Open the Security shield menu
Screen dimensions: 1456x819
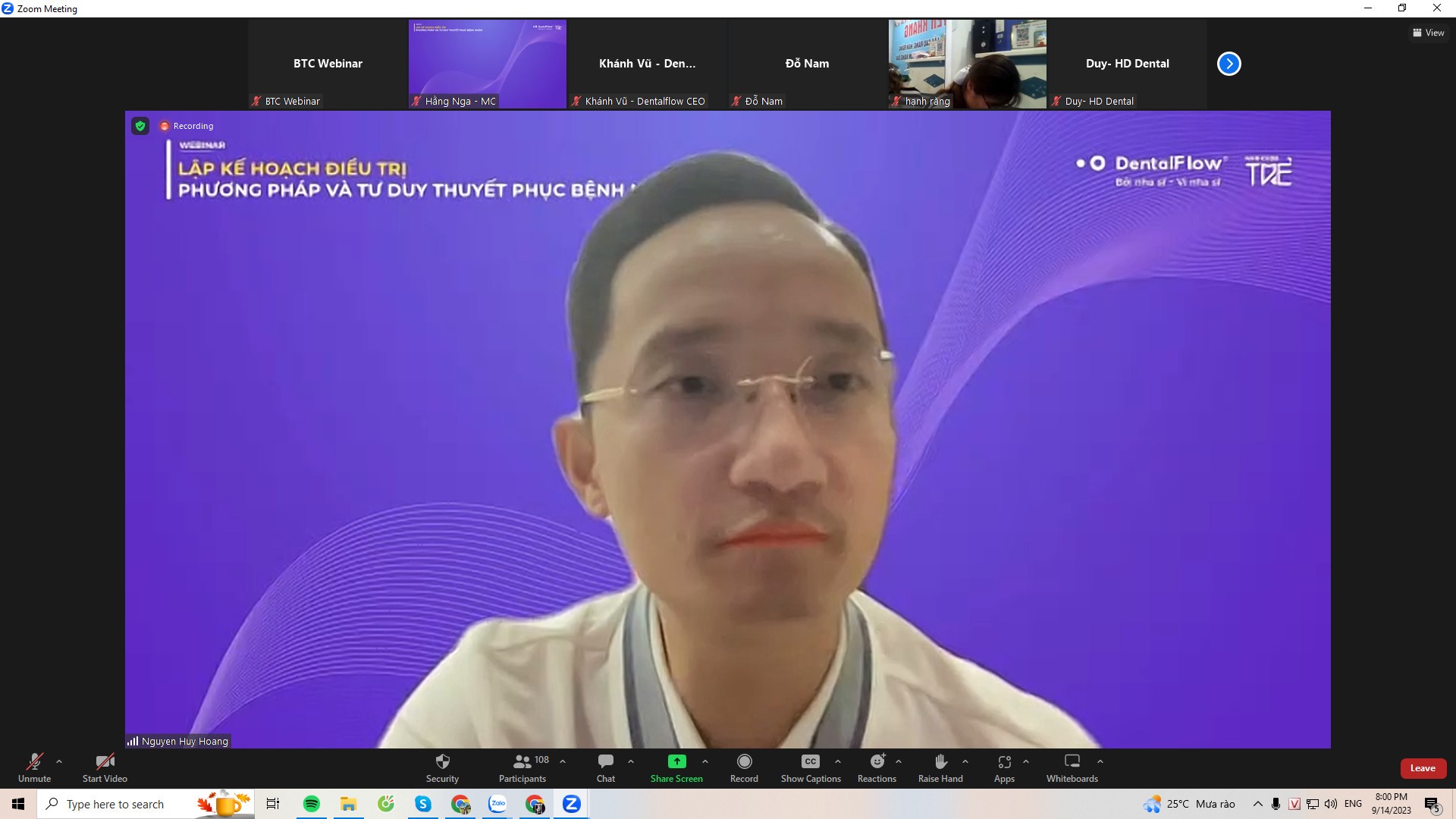tap(442, 767)
